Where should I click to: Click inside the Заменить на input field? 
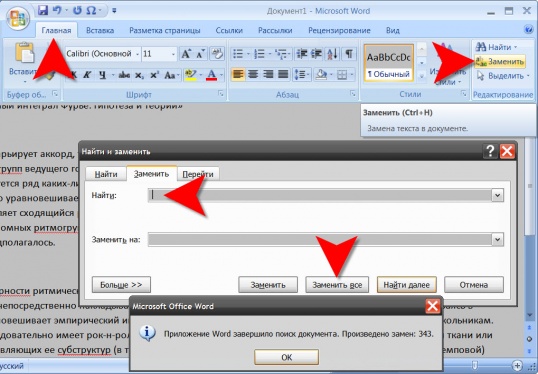click(x=320, y=239)
